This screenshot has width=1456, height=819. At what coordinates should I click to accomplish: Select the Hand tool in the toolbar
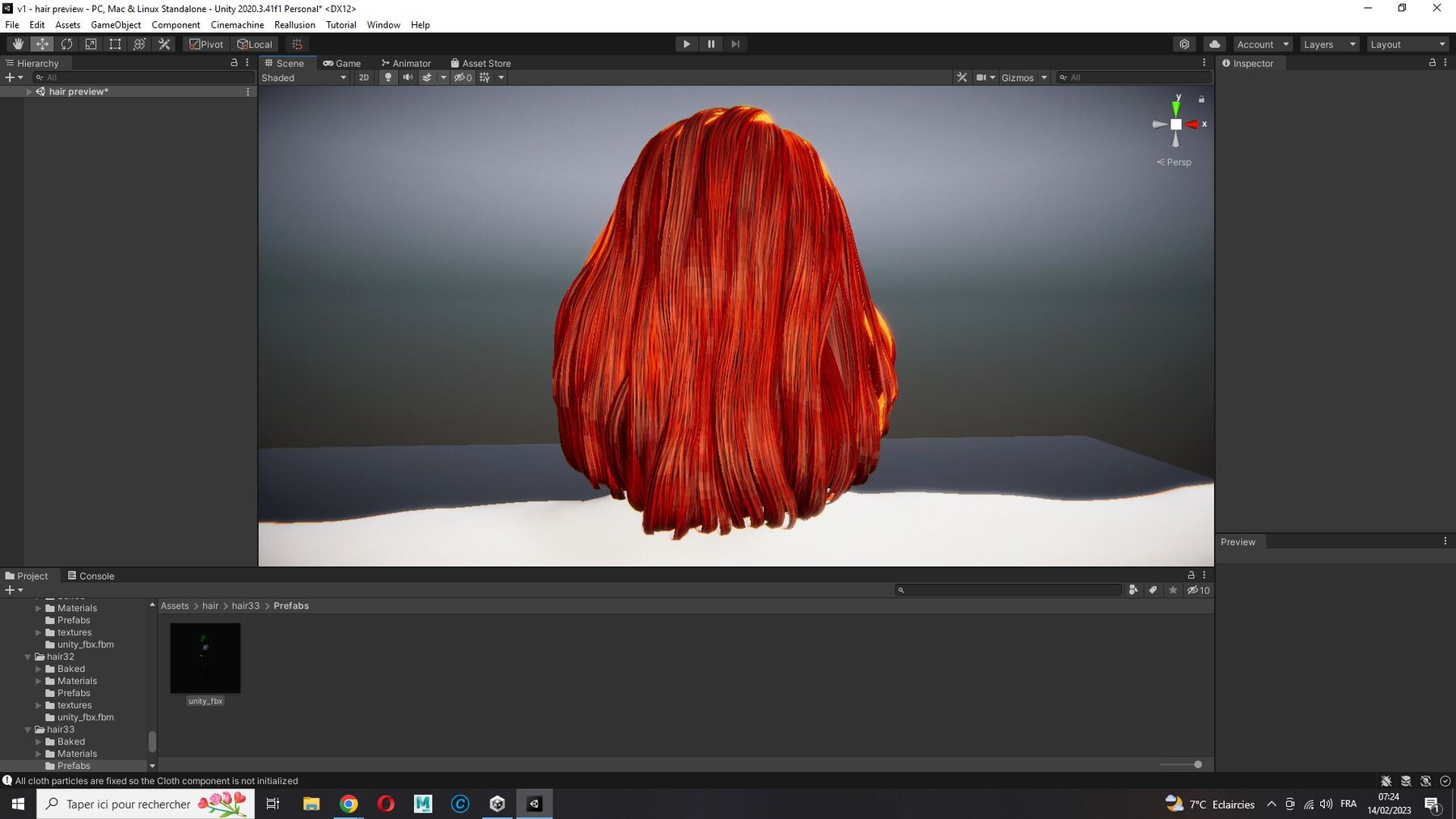tap(18, 44)
